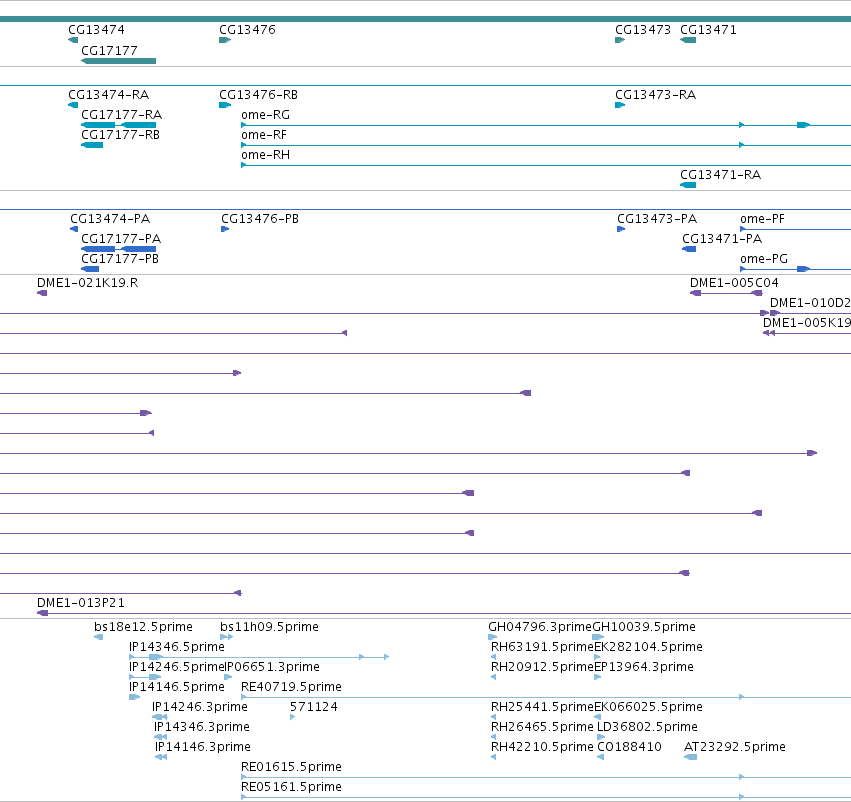The image size is (851, 802).
Task: Click the 571124 feature
Action: [314, 707]
